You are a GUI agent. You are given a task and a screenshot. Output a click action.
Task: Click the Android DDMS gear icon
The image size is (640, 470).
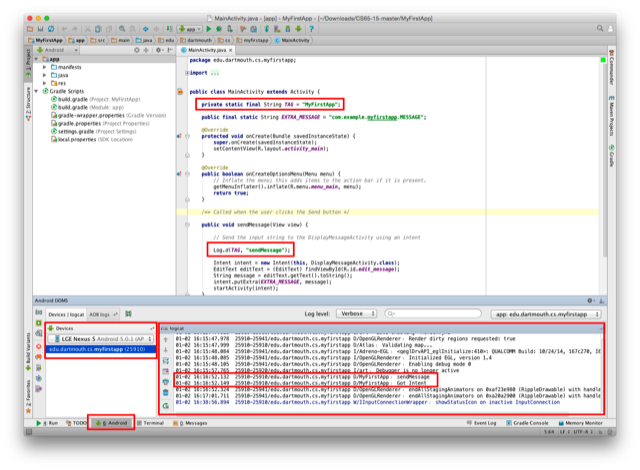click(x=590, y=301)
